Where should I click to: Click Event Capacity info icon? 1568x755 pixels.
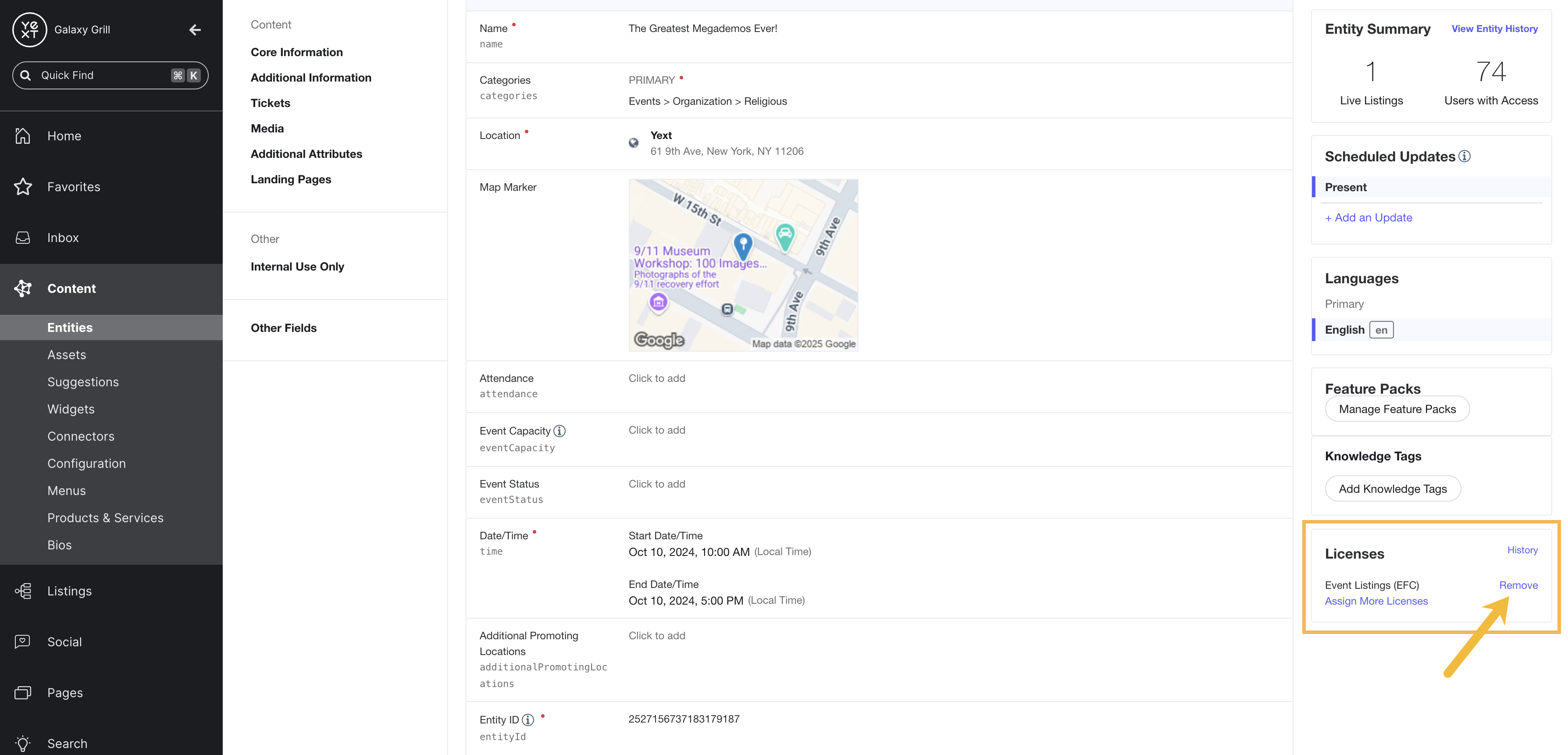559,431
